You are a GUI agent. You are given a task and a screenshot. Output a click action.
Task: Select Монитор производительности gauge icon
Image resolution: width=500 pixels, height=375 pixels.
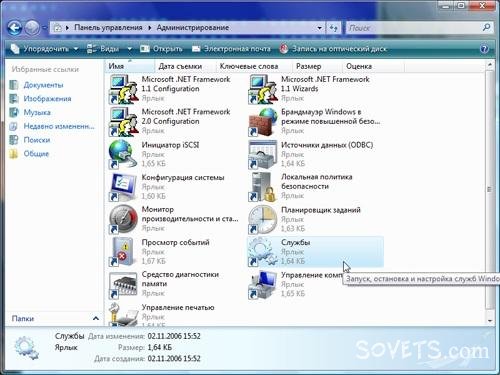(123, 219)
